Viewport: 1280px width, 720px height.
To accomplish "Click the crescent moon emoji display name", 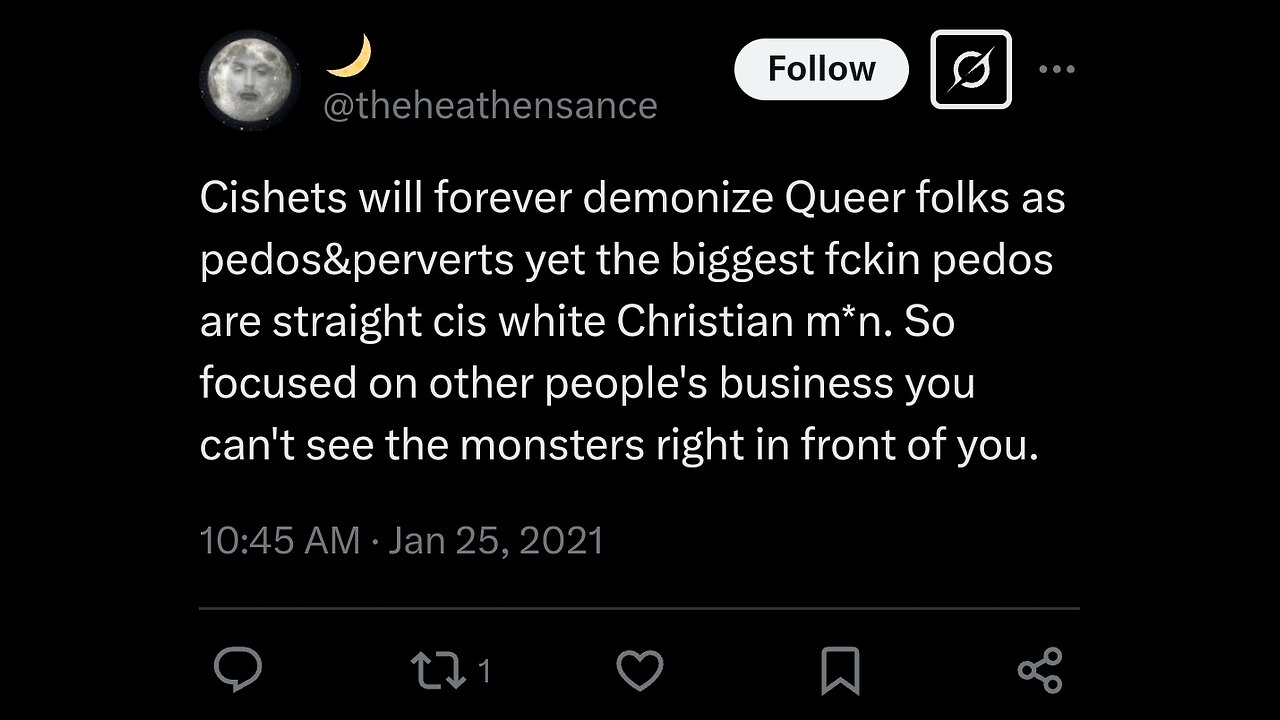I will (x=349, y=55).
